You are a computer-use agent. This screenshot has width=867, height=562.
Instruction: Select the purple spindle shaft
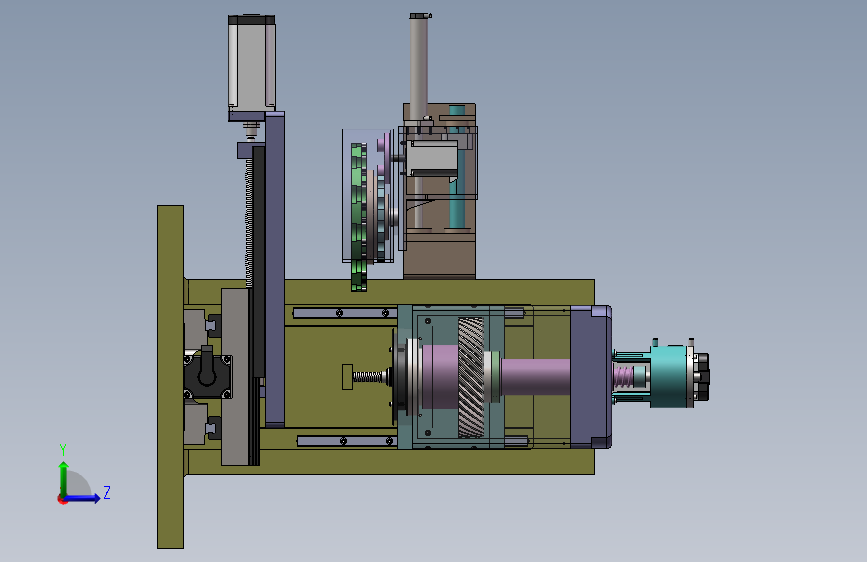click(x=534, y=377)
